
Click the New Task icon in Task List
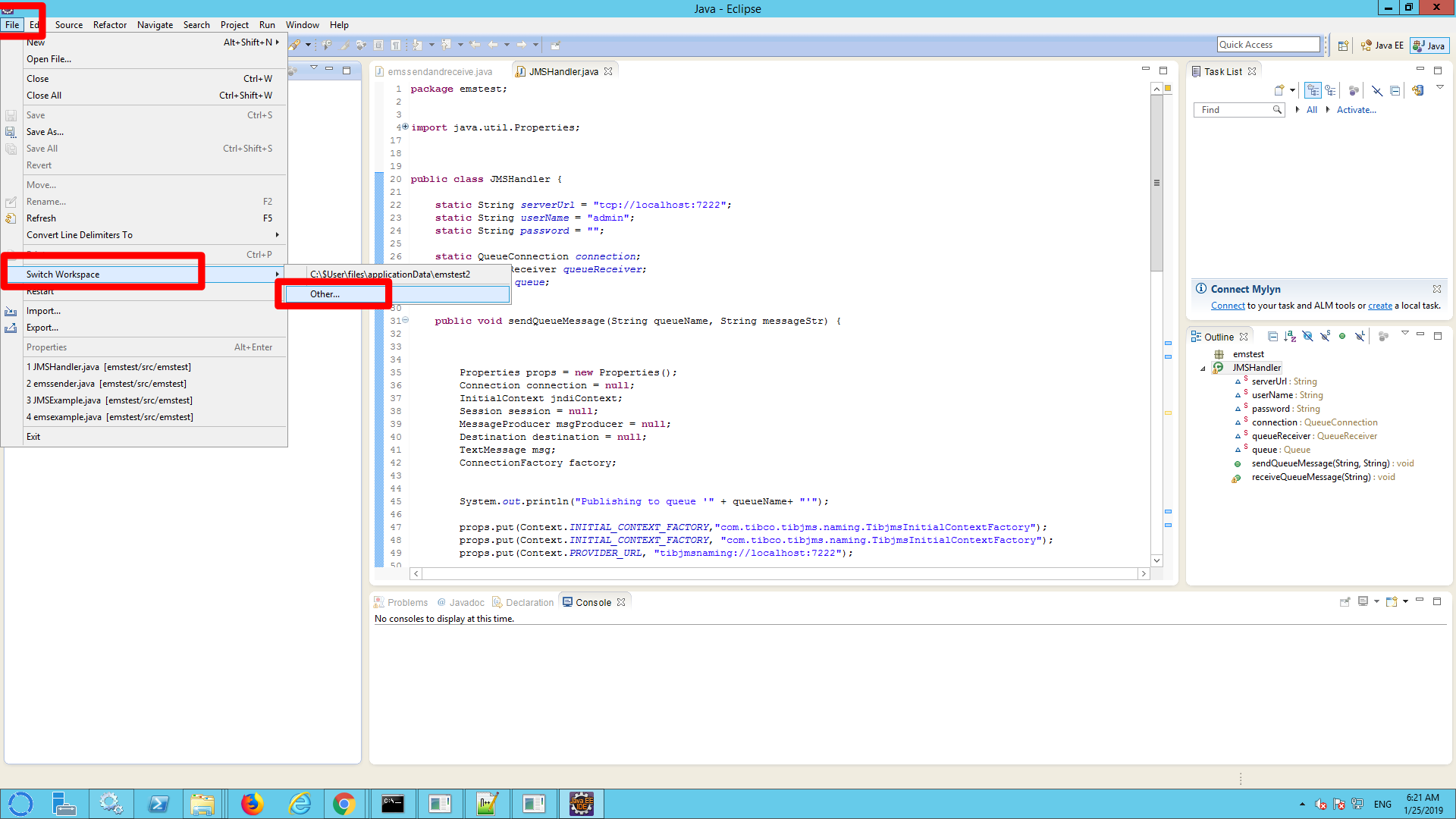(x=1279, y=90)
